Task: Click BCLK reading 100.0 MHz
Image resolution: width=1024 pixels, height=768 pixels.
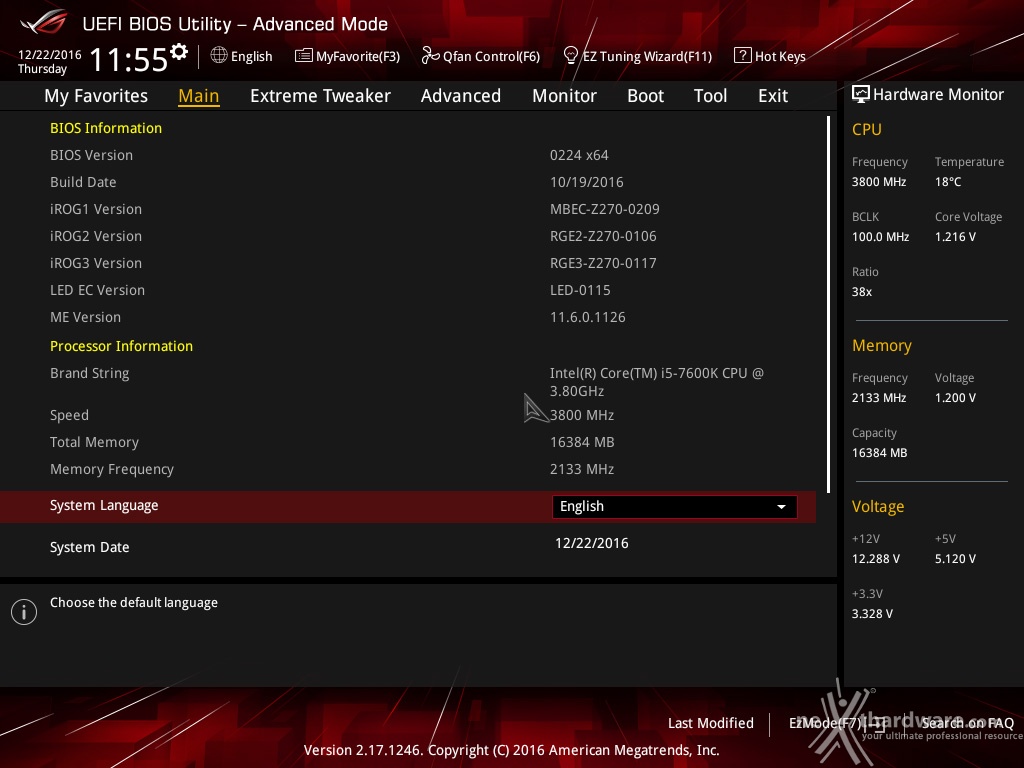Action: coord(880,236)
